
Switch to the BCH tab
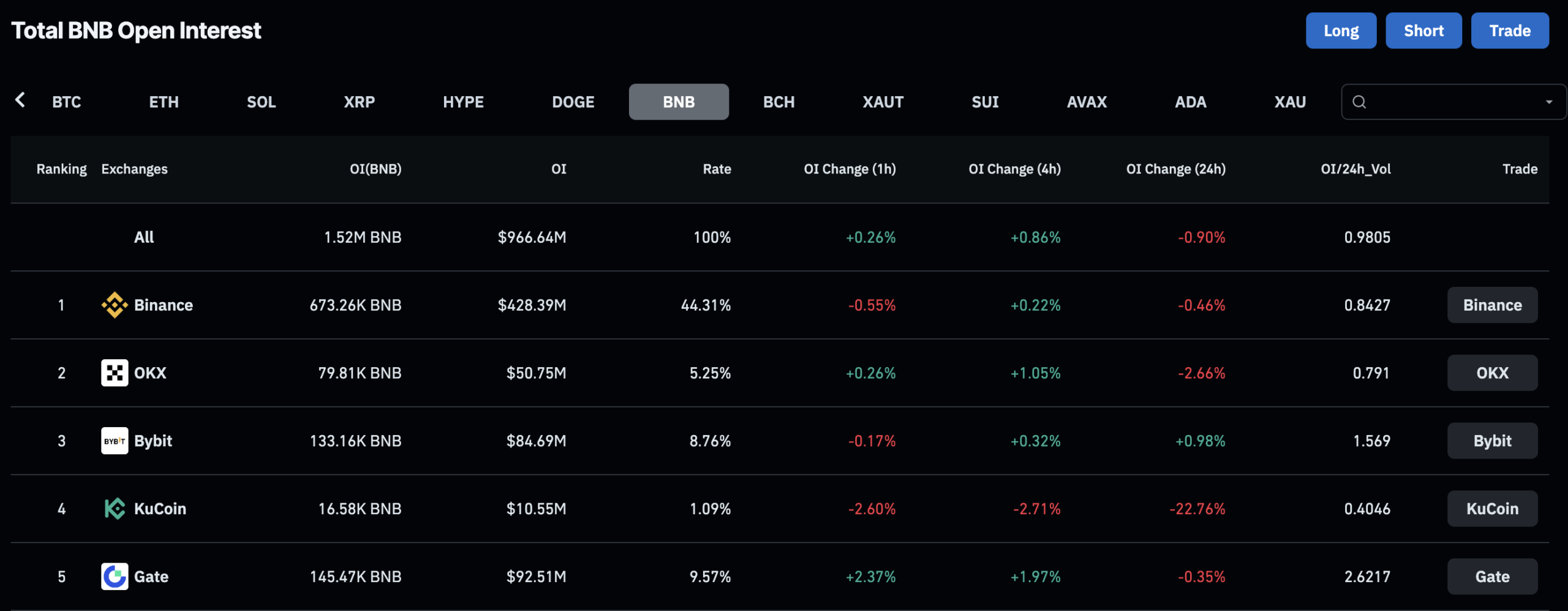coord(779,102)
